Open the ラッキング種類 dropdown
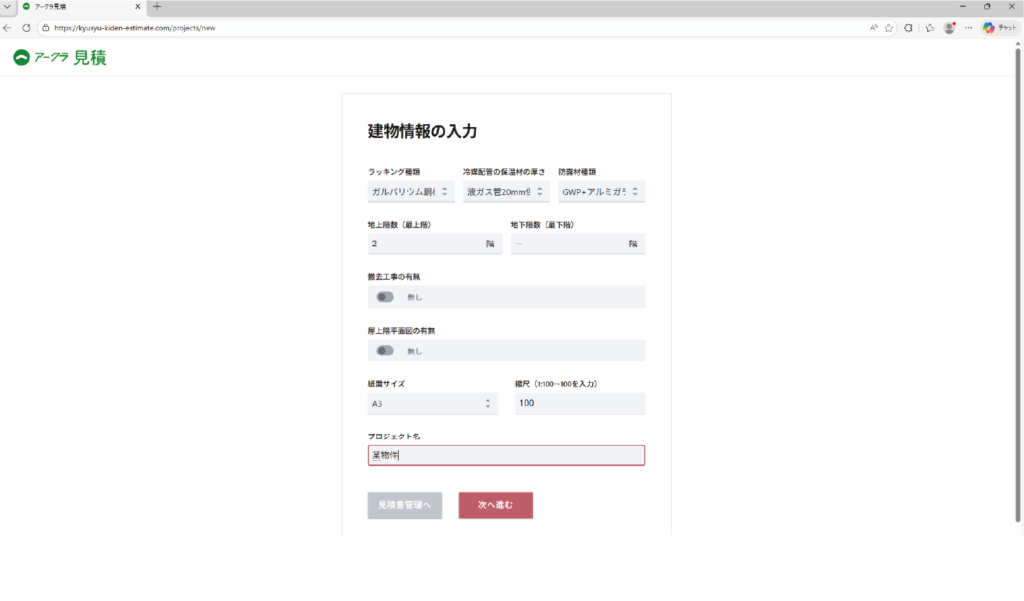Viewport: 1024px width, 601px height. (410, 190)
